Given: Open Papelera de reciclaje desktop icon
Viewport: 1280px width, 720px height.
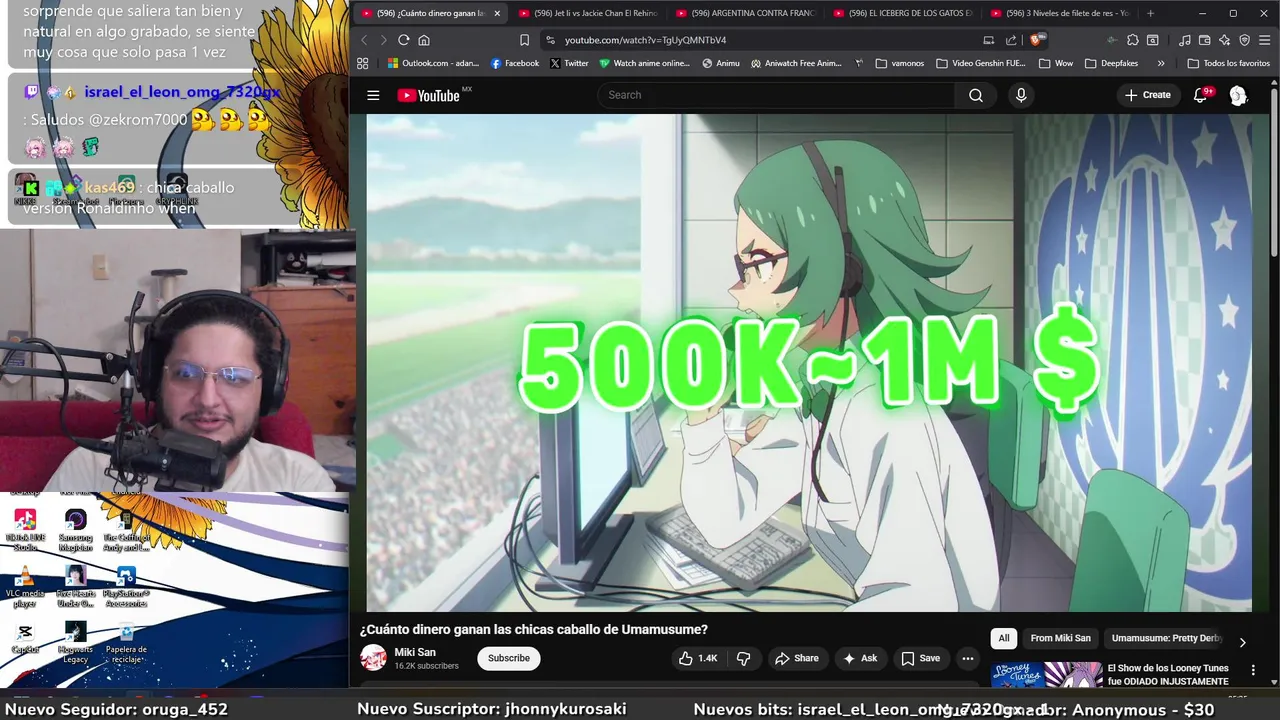Looking at the screenshot, I should tap(126, 643).
